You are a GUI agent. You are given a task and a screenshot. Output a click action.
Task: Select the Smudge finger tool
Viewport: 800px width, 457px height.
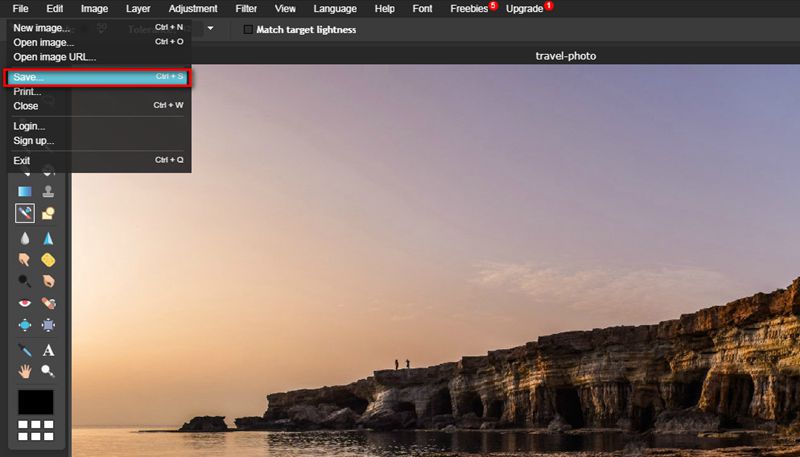(24, 260)
